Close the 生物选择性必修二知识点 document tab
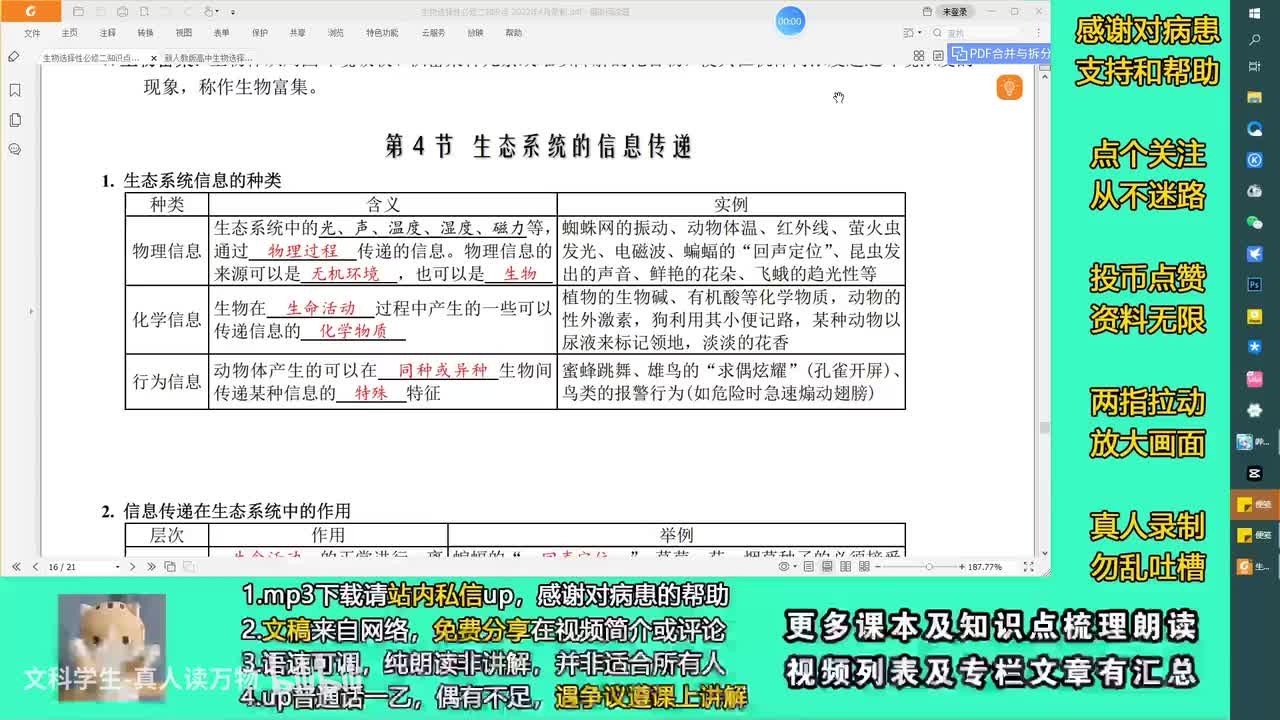Image resolution: width=1280 pixels, height=720 pixels. click(x=153, y=58)
